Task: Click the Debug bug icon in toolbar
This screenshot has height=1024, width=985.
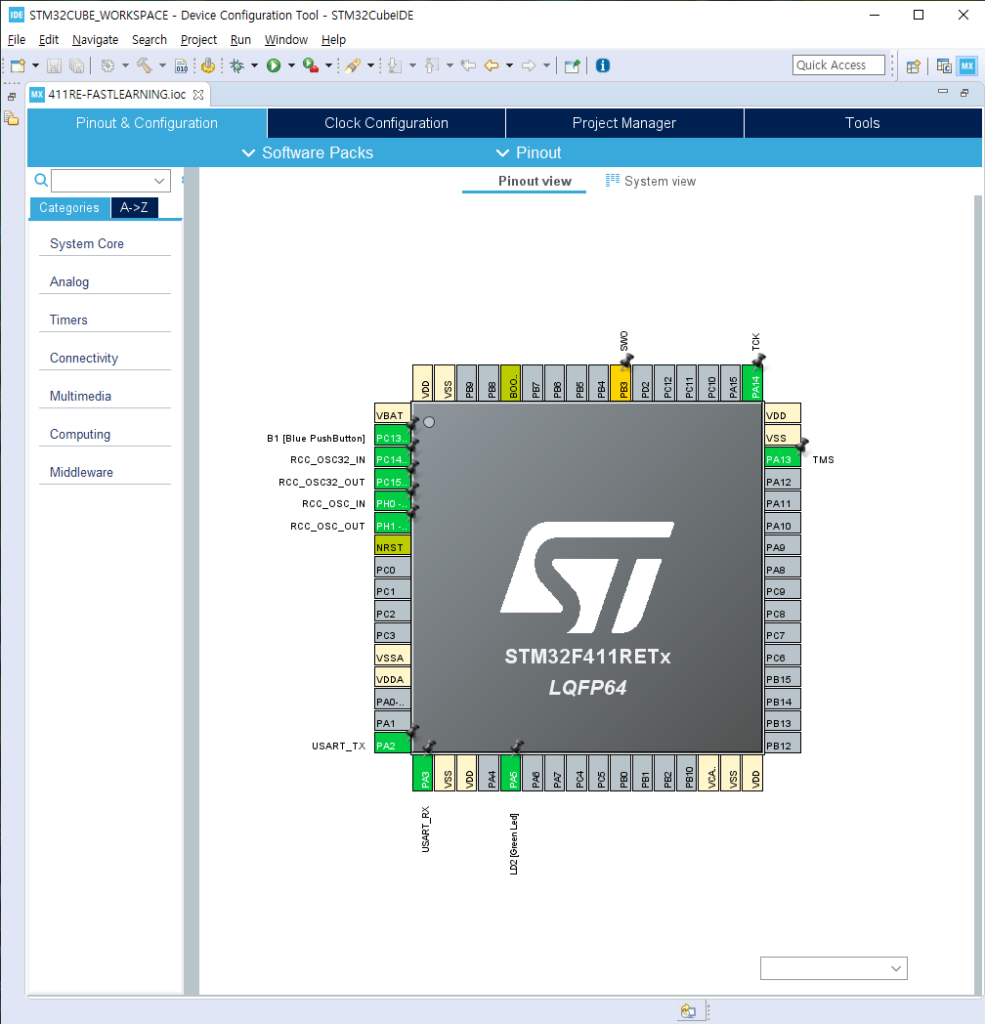Action: coord(237,66)
